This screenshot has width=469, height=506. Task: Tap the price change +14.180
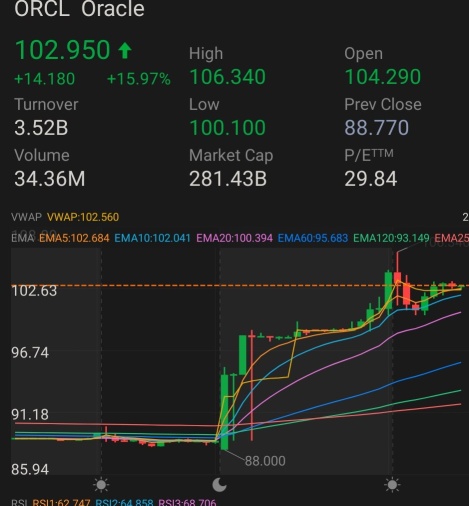[45, 79]
